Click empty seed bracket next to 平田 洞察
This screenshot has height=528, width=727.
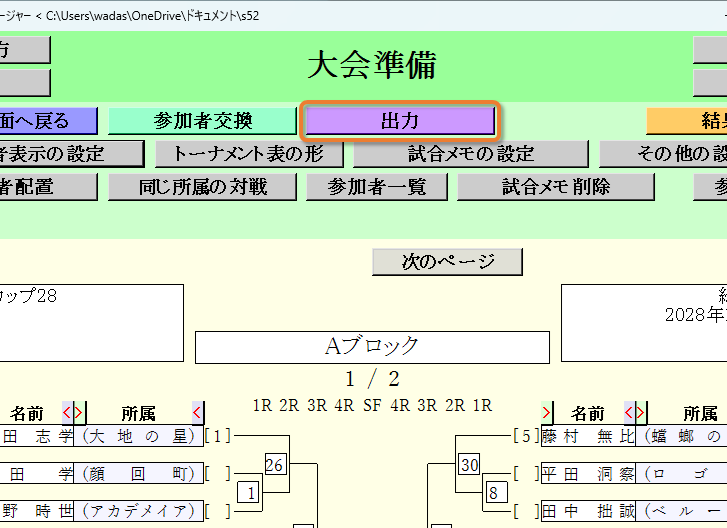pos(526,474)
